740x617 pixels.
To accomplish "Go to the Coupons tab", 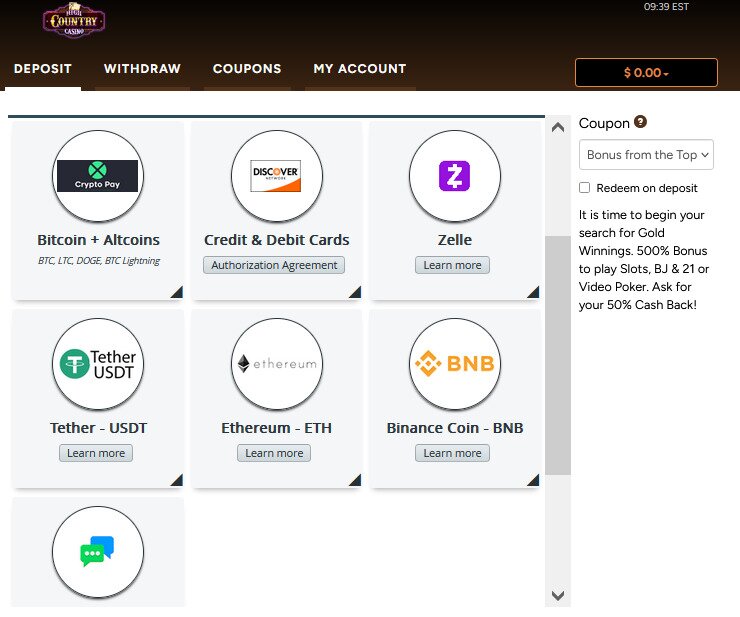I will point(247,69).
